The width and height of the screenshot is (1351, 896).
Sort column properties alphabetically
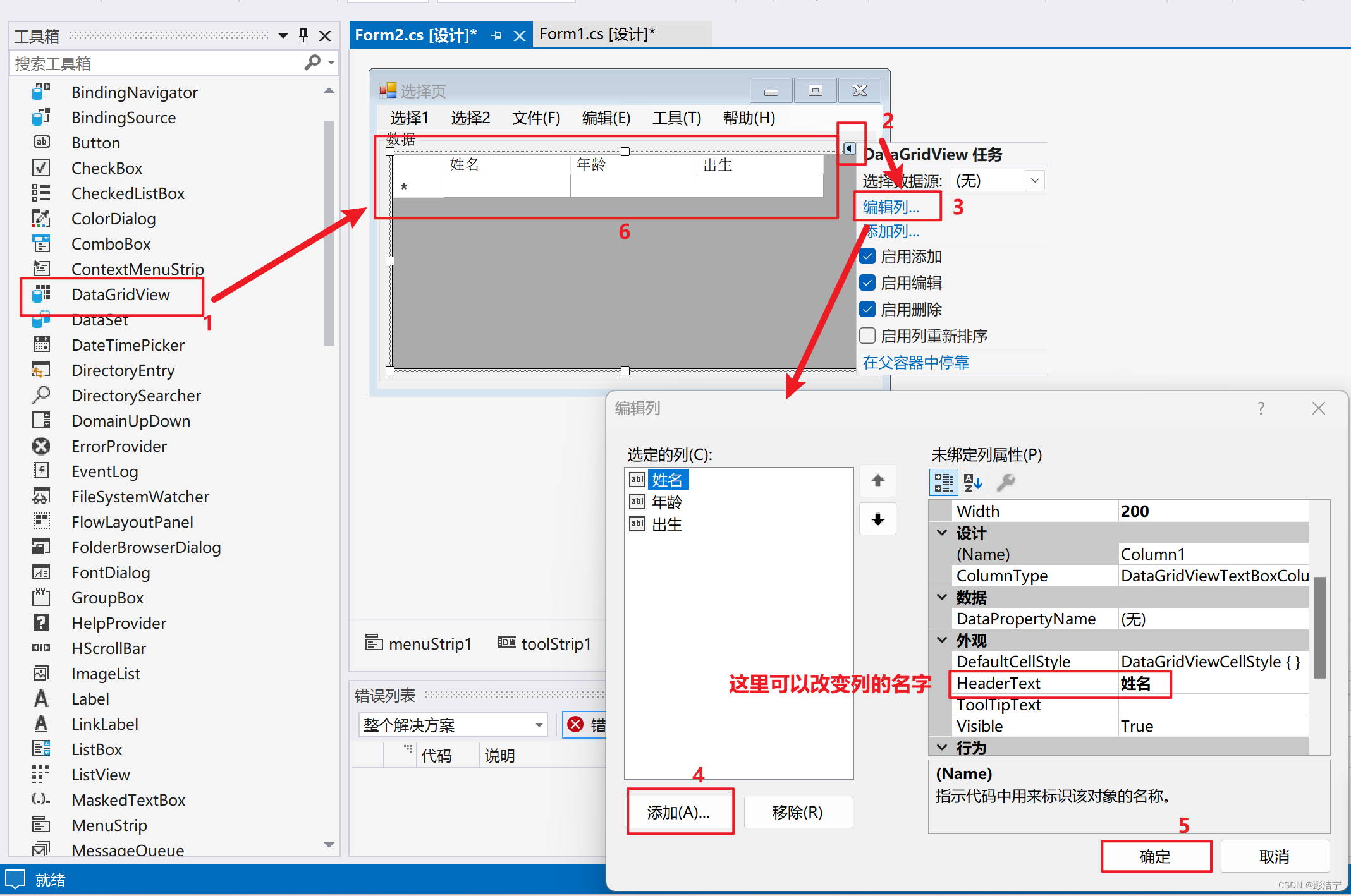pos(972,482)
